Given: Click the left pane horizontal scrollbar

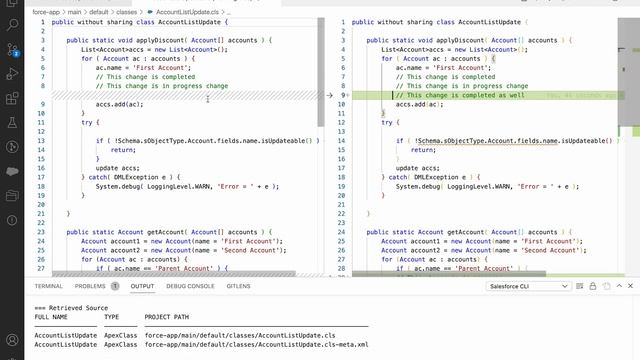Looking at the screenshot, I should (x=173, y=273).
